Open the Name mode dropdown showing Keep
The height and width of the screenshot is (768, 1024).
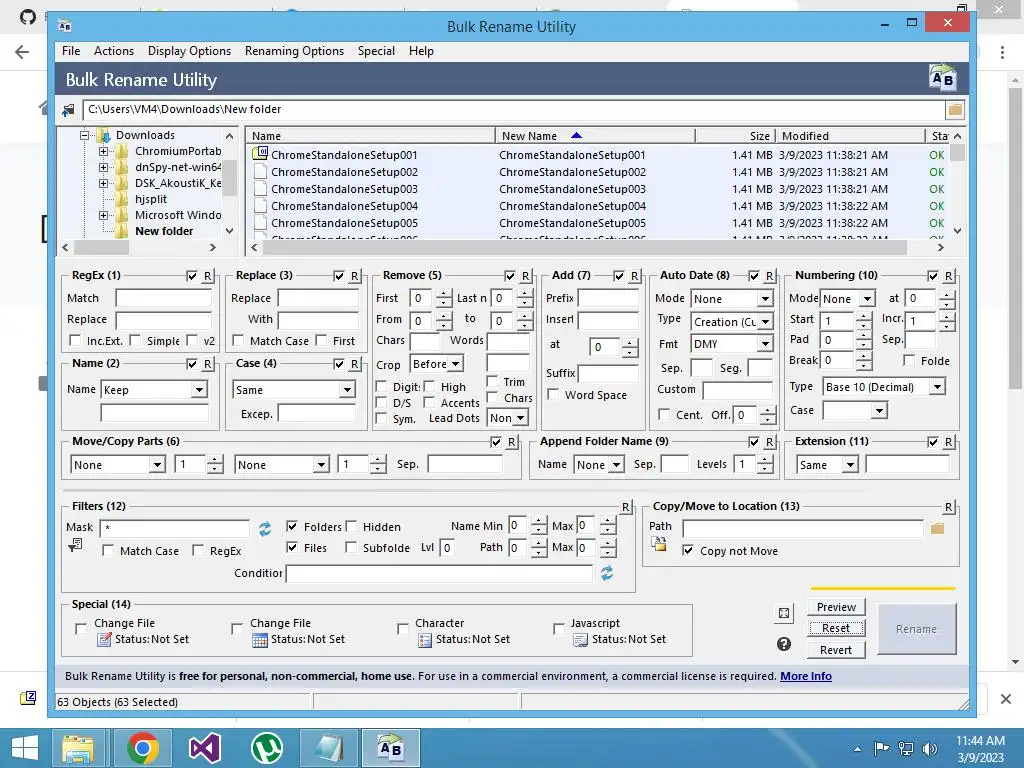(x=199, y=390)
